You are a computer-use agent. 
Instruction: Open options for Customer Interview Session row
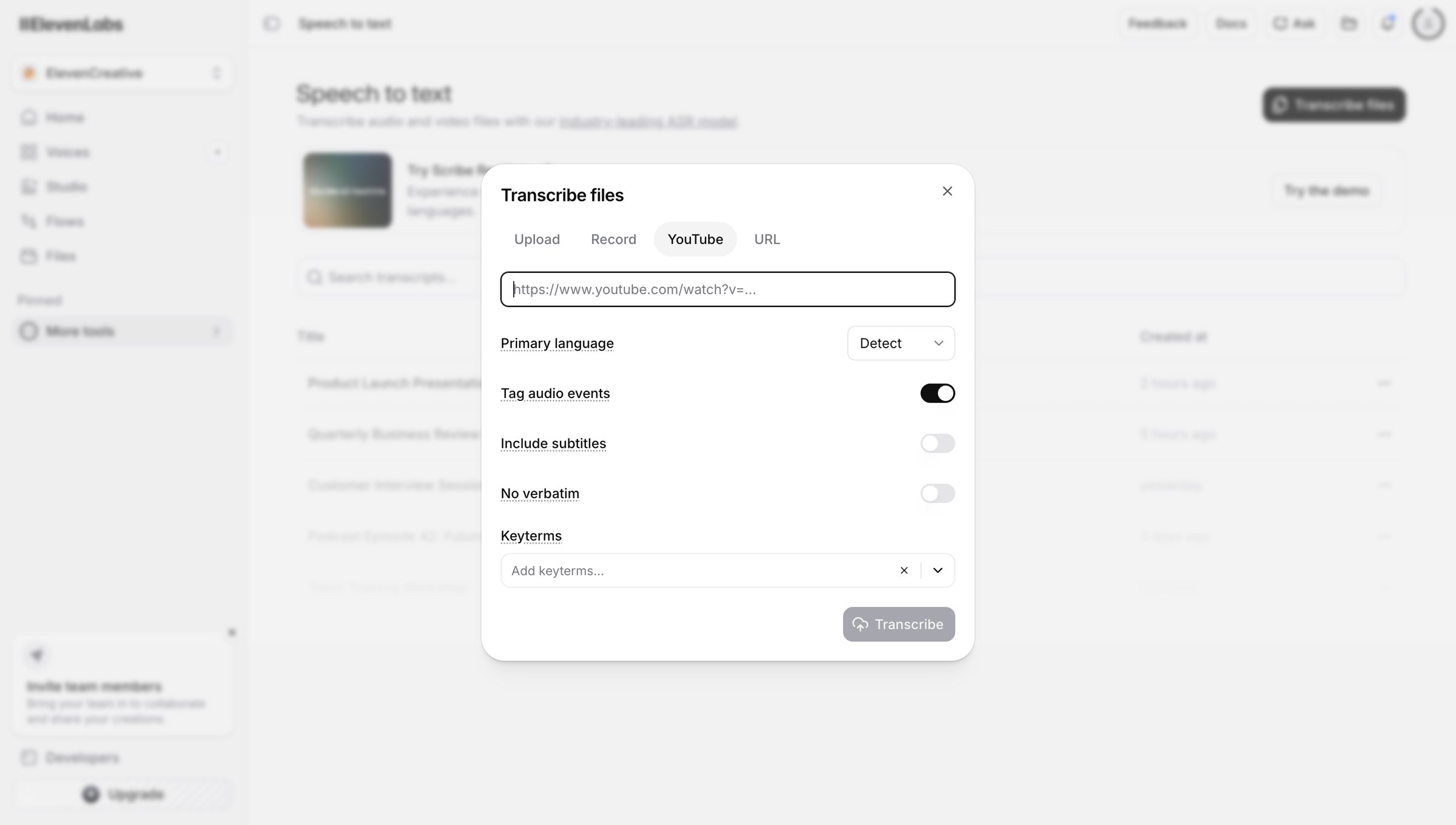(x=1384, y=485)
